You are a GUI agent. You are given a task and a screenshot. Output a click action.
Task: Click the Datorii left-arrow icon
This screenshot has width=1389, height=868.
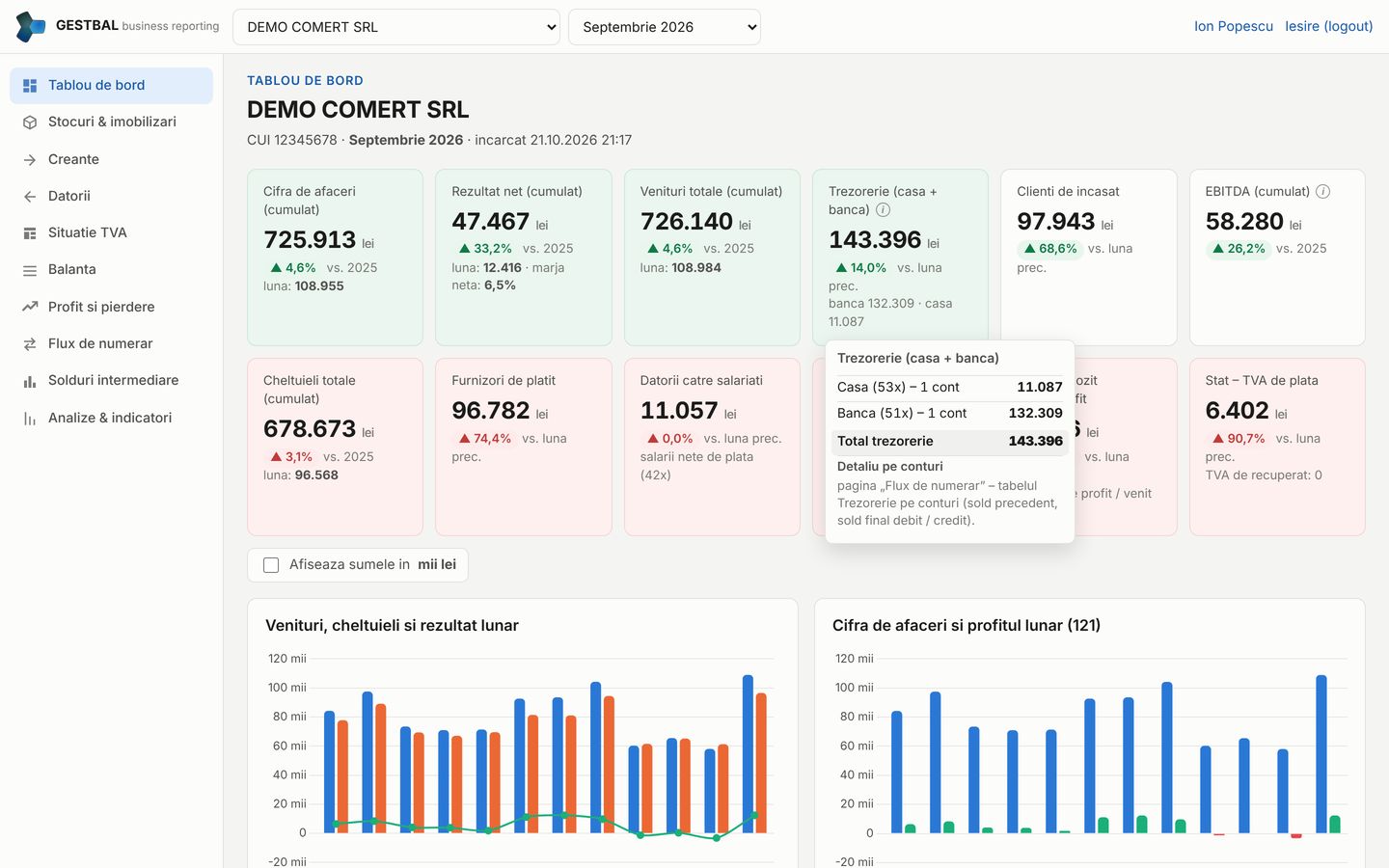[x=30, y=197]
